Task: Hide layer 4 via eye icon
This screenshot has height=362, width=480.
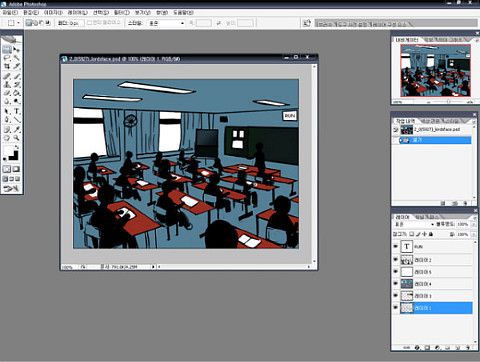Action: [396, 284]
